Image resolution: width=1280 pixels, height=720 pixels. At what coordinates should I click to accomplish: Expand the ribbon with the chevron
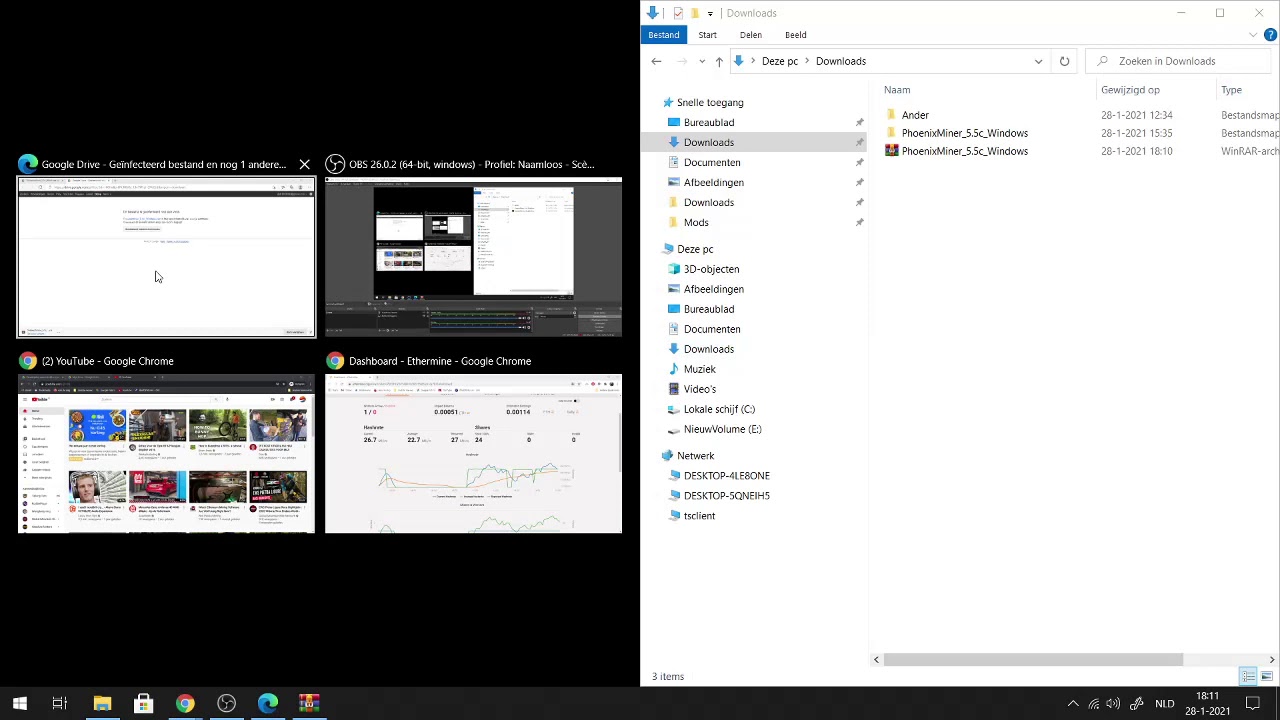point(1253,35)
